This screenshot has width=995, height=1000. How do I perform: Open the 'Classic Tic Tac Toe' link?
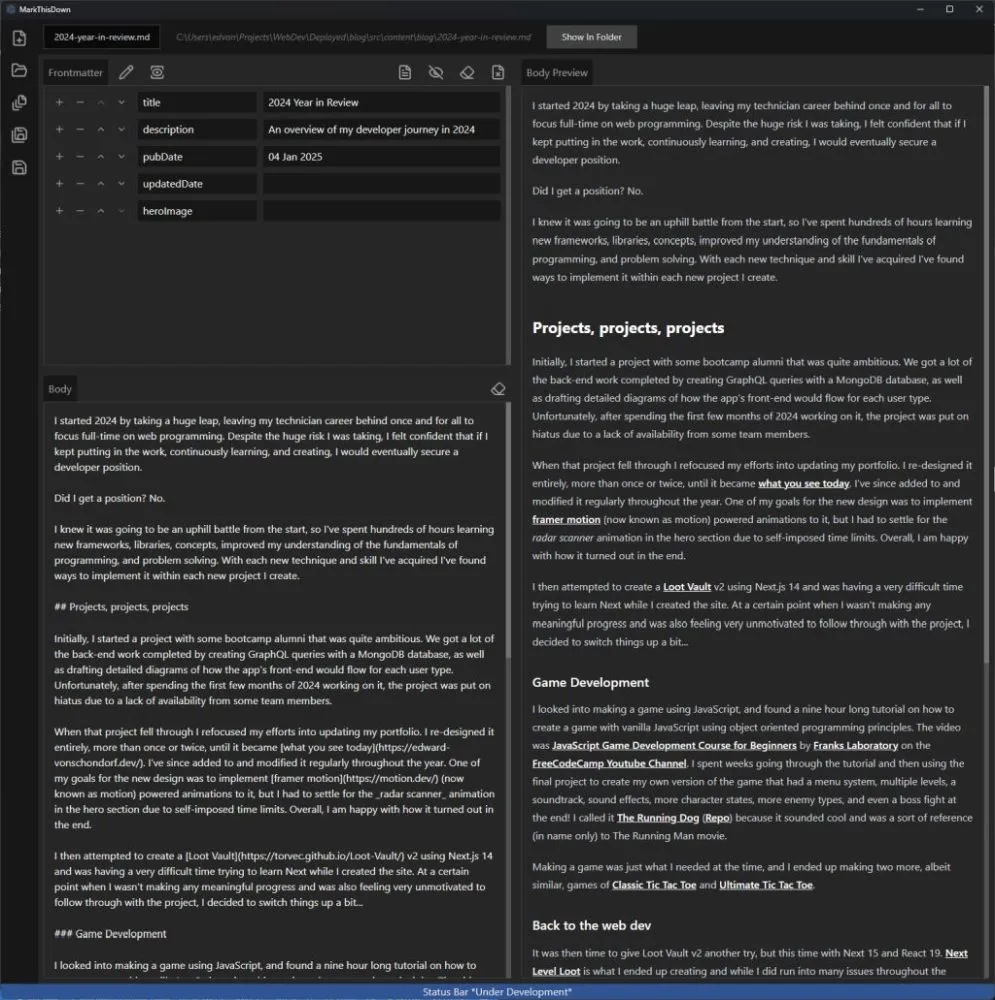tap(654, 885)
